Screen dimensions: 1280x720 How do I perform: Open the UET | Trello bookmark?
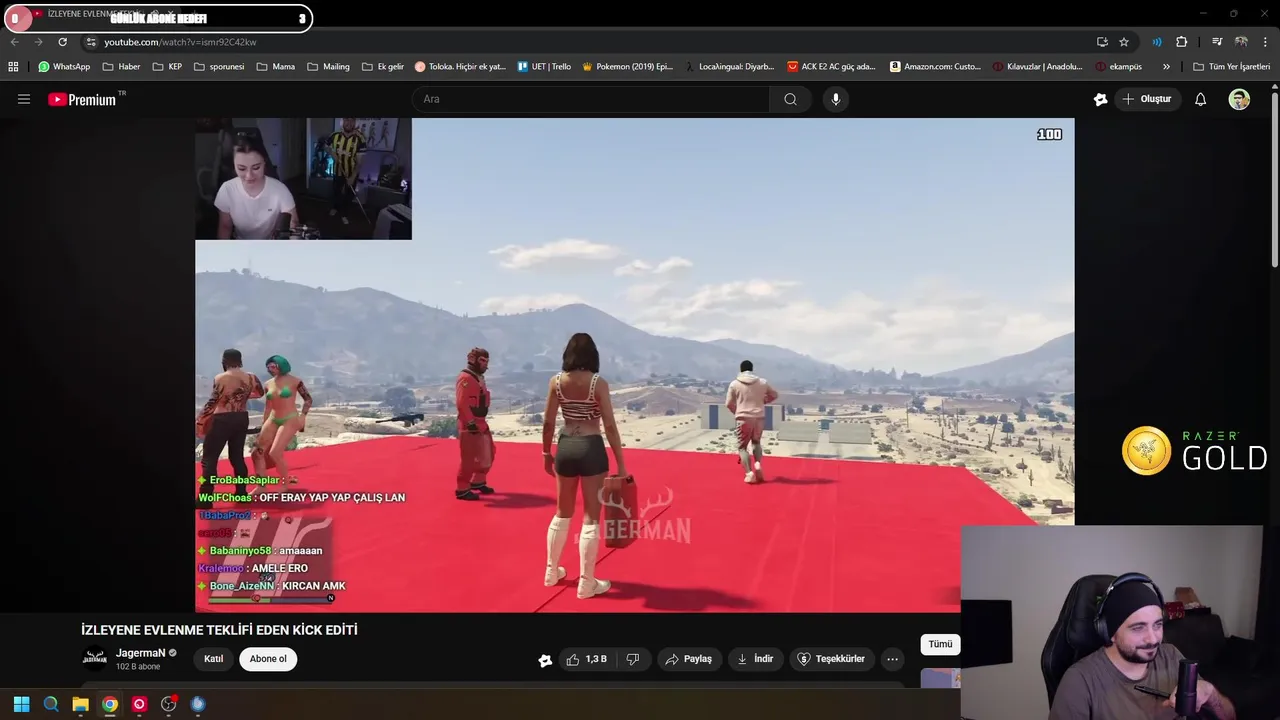click(544, 67)
